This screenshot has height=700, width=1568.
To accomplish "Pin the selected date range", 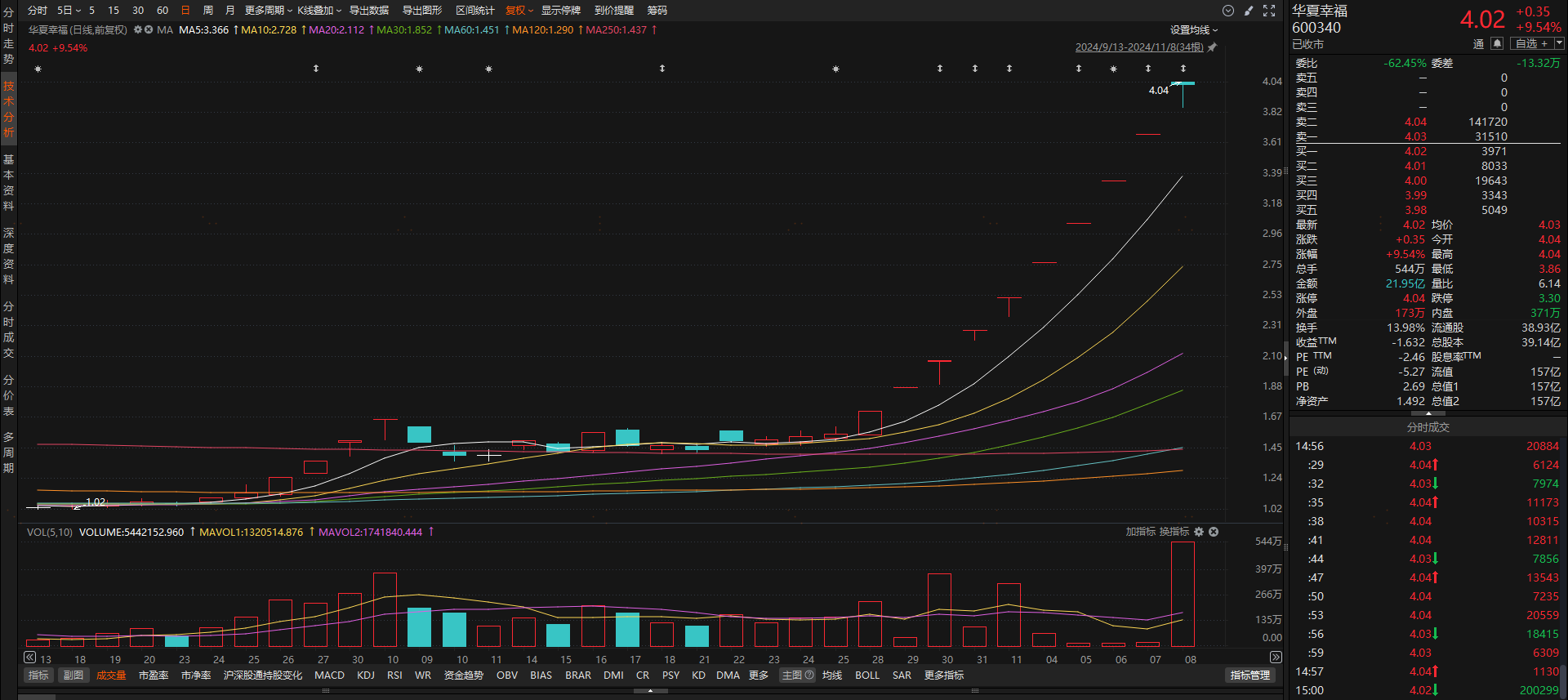I will [1212, 47].
